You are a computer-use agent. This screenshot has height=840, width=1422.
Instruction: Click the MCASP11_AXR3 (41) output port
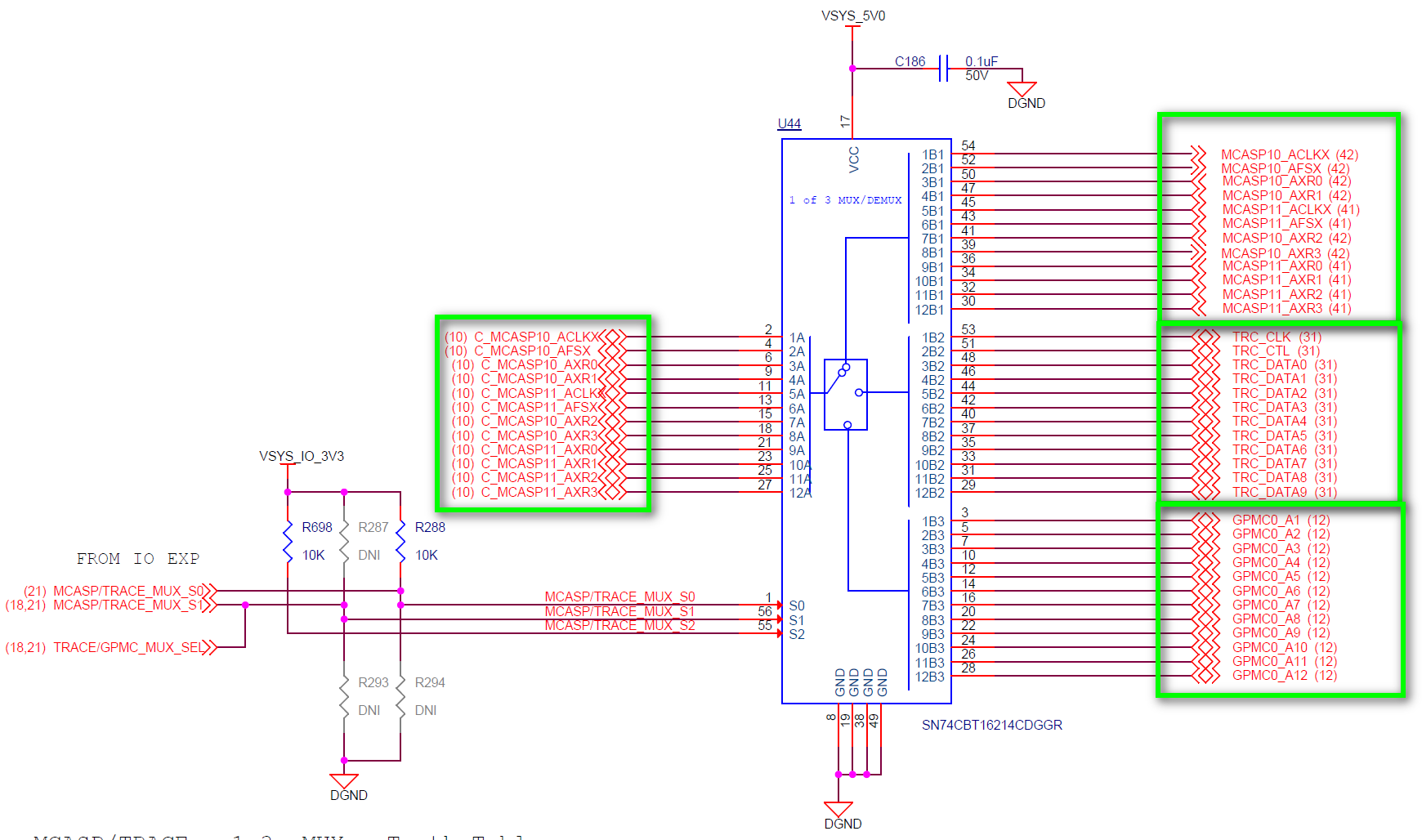point(1272,308)
